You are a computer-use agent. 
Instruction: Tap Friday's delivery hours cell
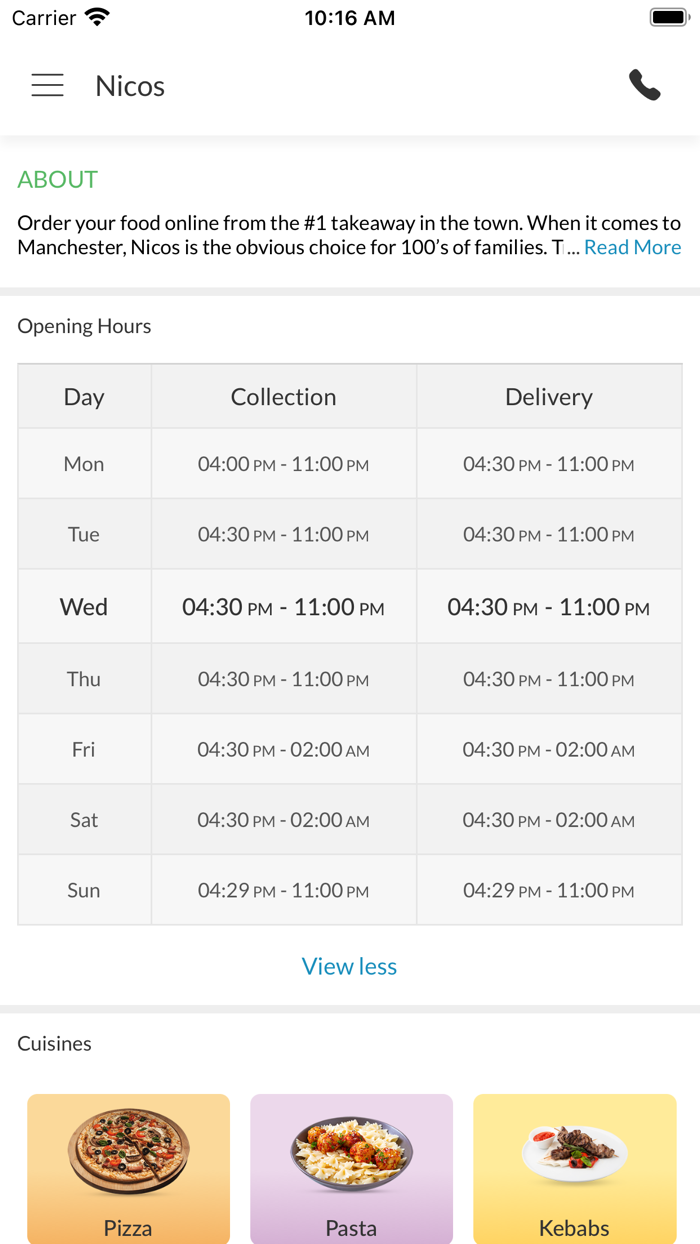click(549, 750)
